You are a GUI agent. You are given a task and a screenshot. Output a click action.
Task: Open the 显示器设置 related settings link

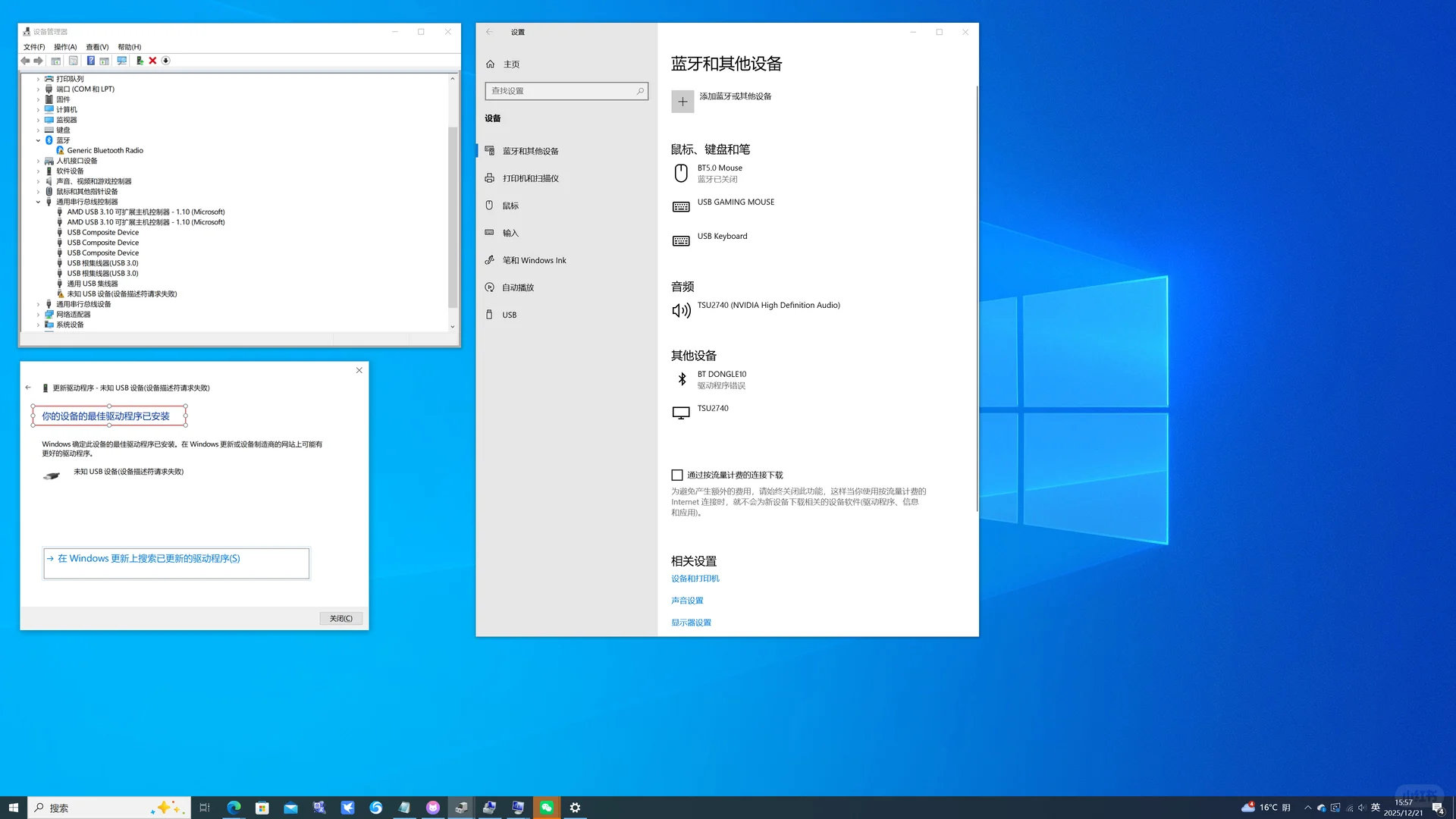690,622
